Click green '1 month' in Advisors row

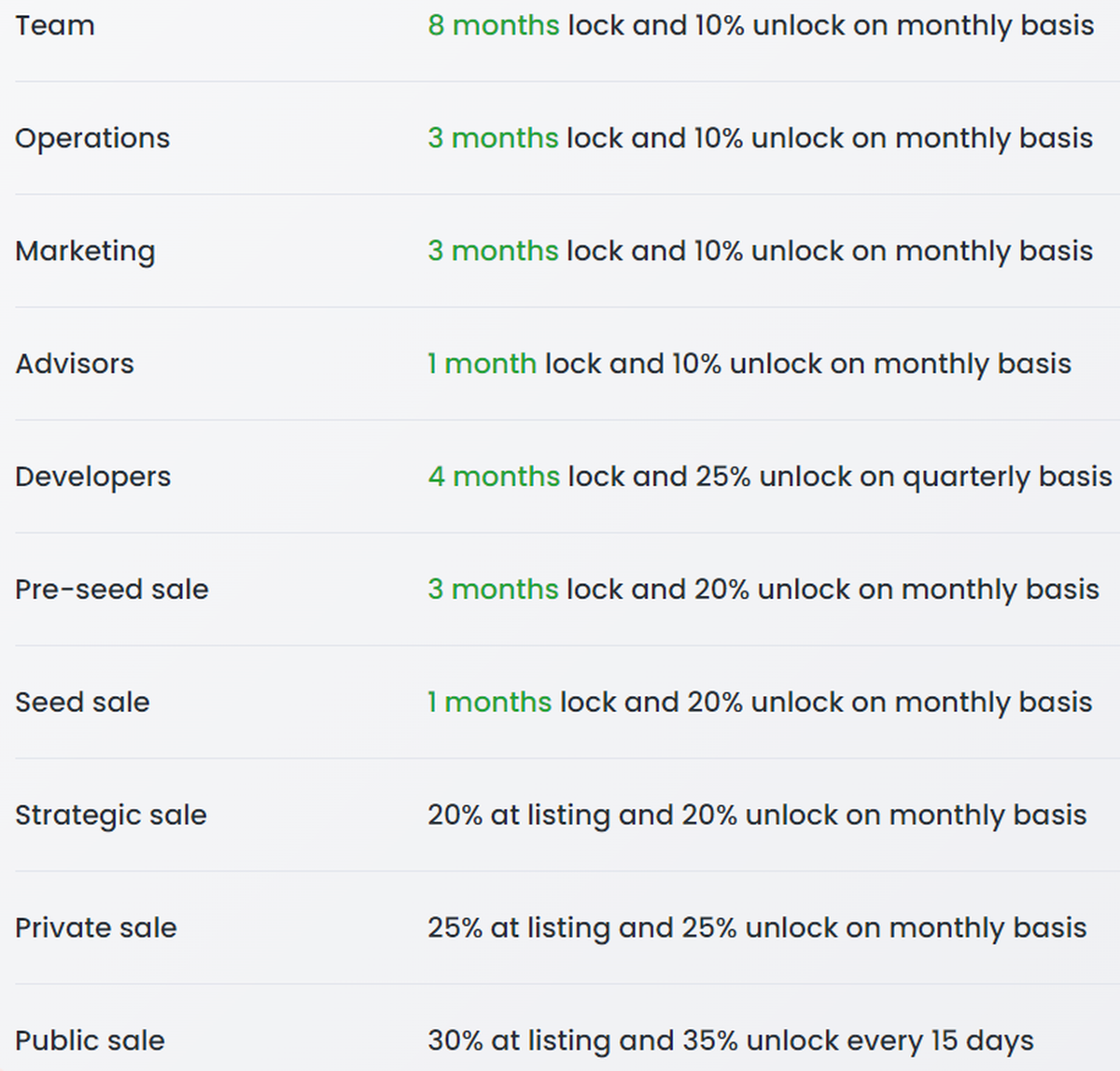click(482, 364)
